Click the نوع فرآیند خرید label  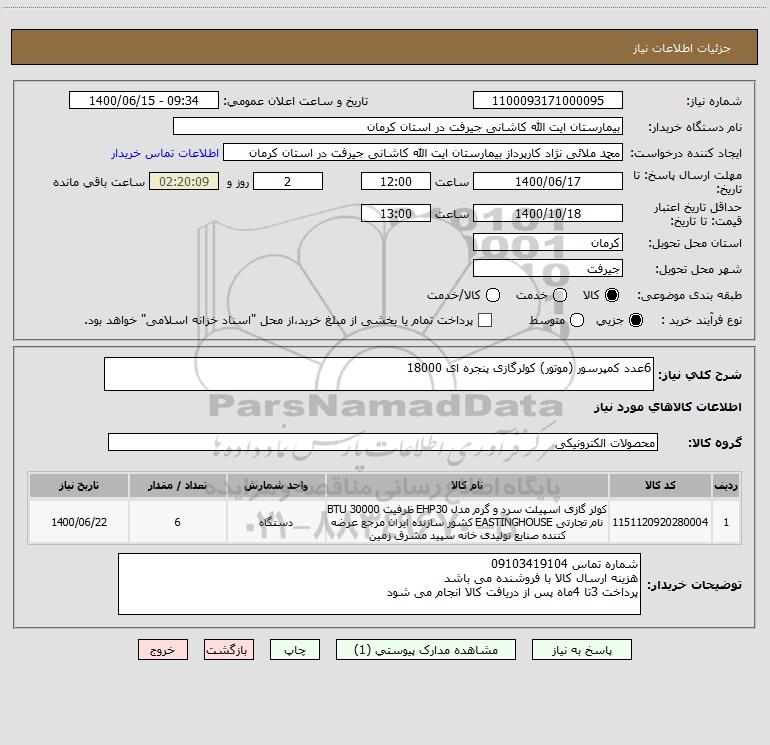[x=701, y=320]
